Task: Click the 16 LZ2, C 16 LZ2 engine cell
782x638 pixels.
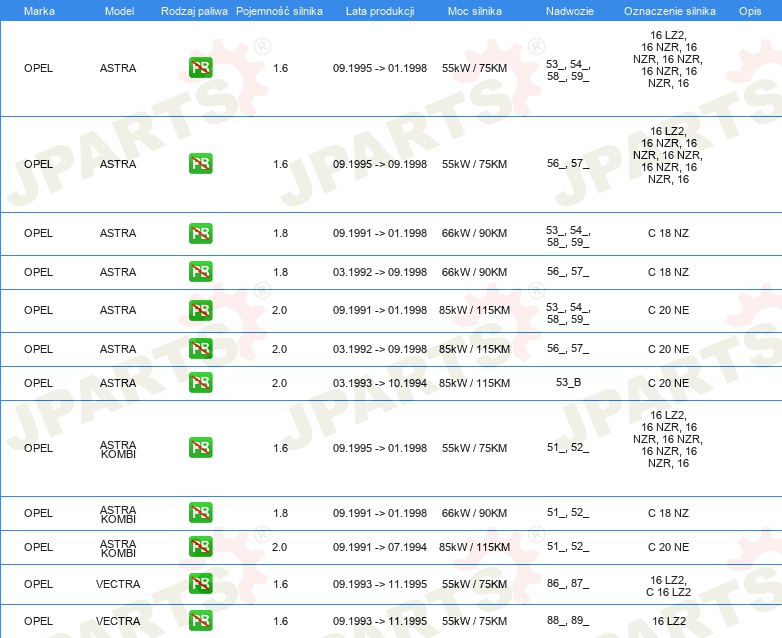Action: point(668,586)
